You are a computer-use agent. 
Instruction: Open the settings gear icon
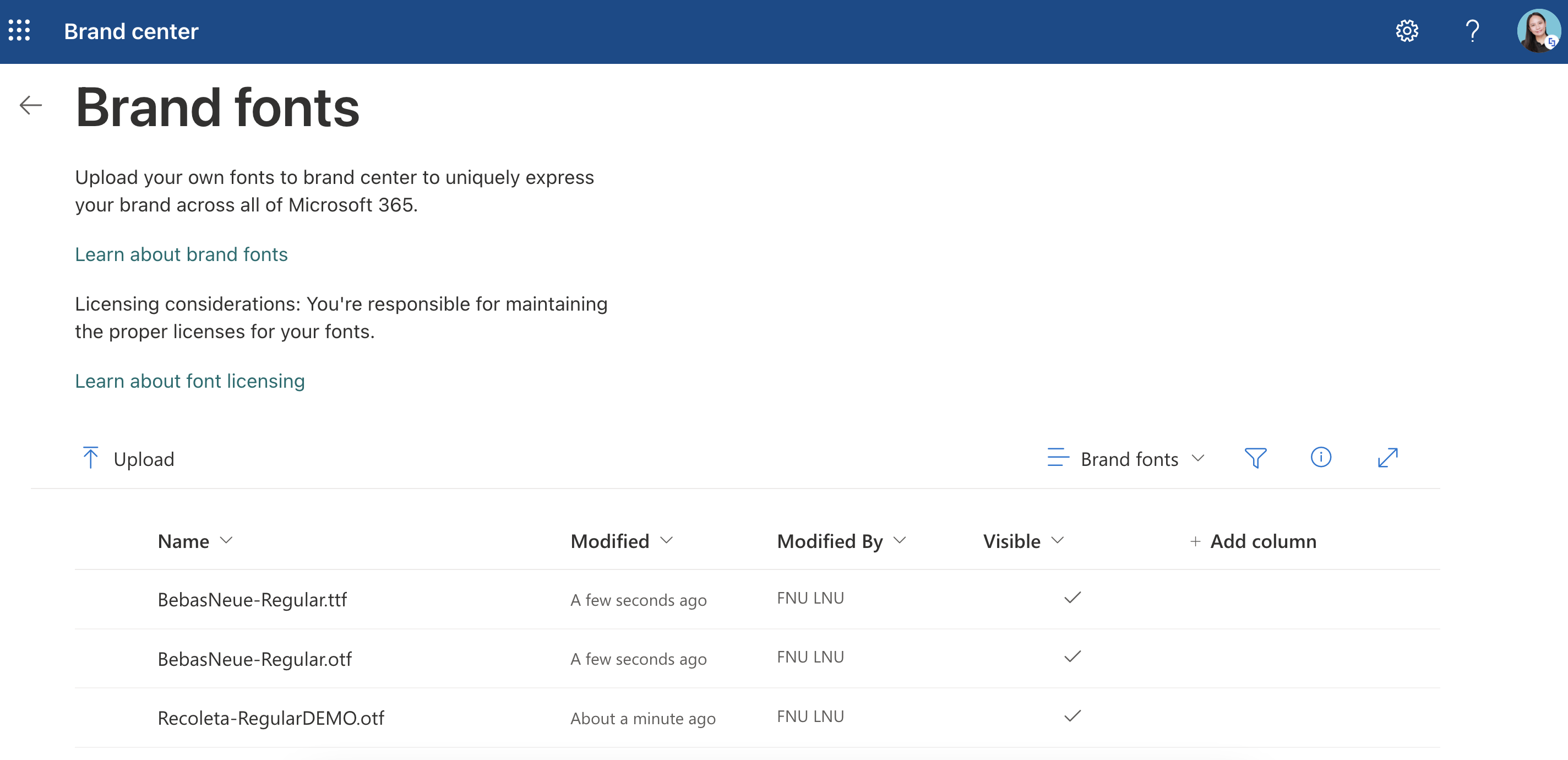(x=1406, y=30)
